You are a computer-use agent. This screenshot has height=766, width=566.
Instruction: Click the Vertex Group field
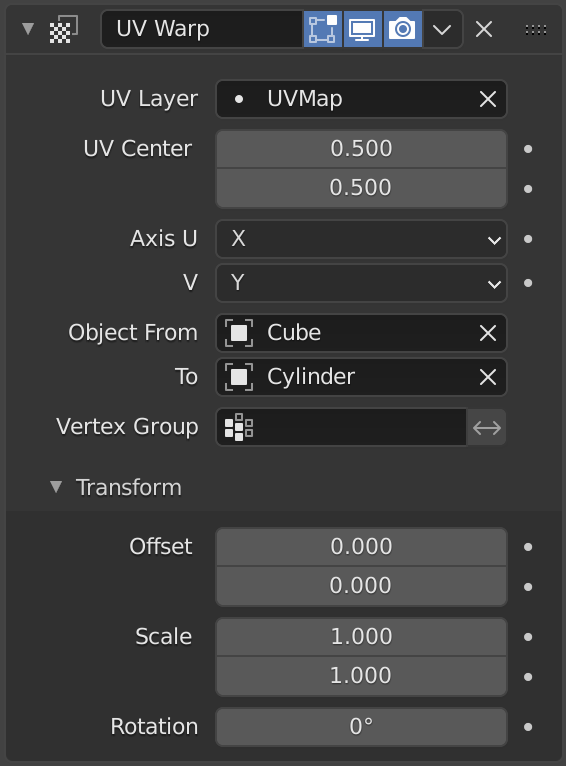point(341,427)
